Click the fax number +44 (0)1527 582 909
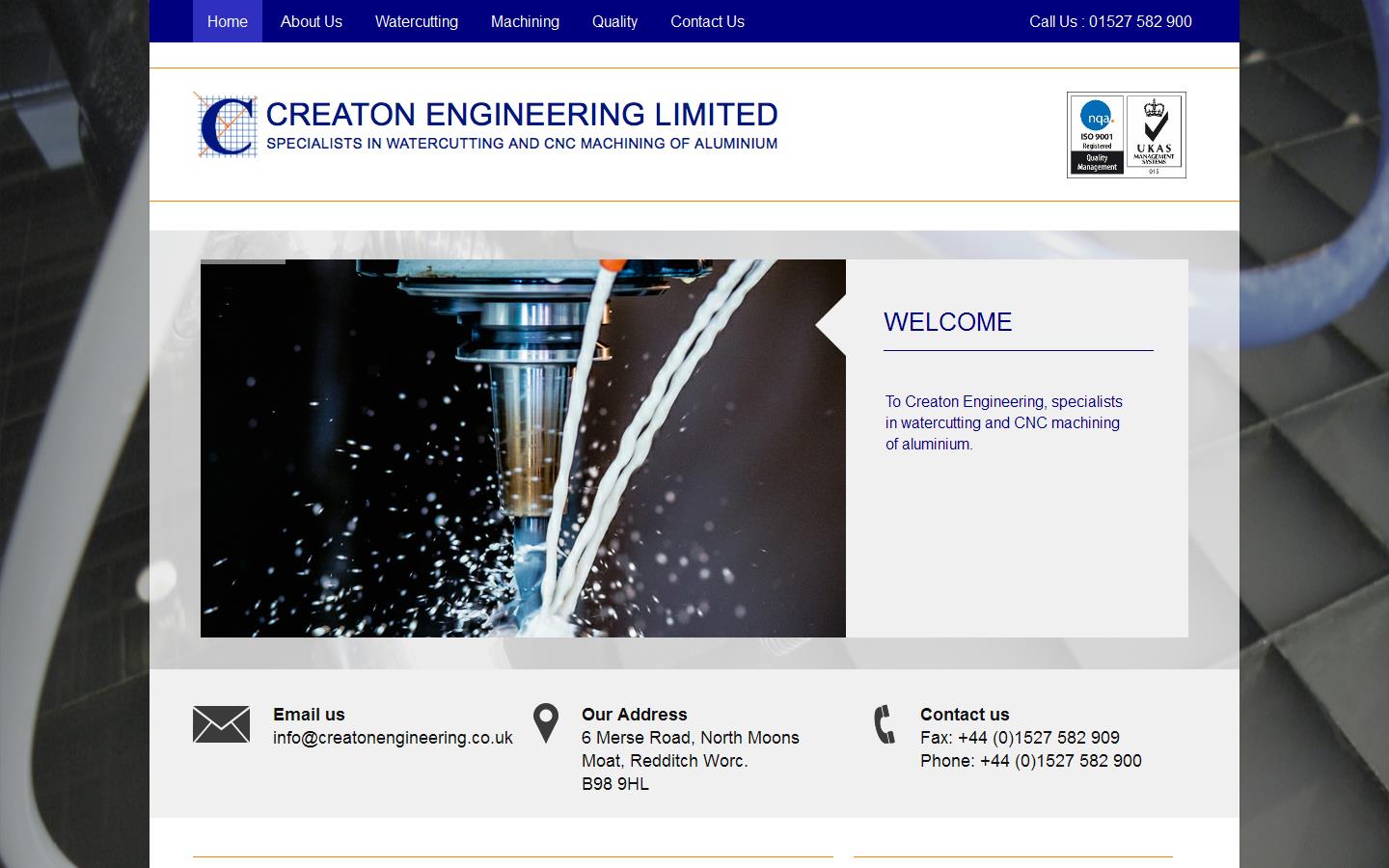The image size is (1389, 868). click(x=1021, y=737)
